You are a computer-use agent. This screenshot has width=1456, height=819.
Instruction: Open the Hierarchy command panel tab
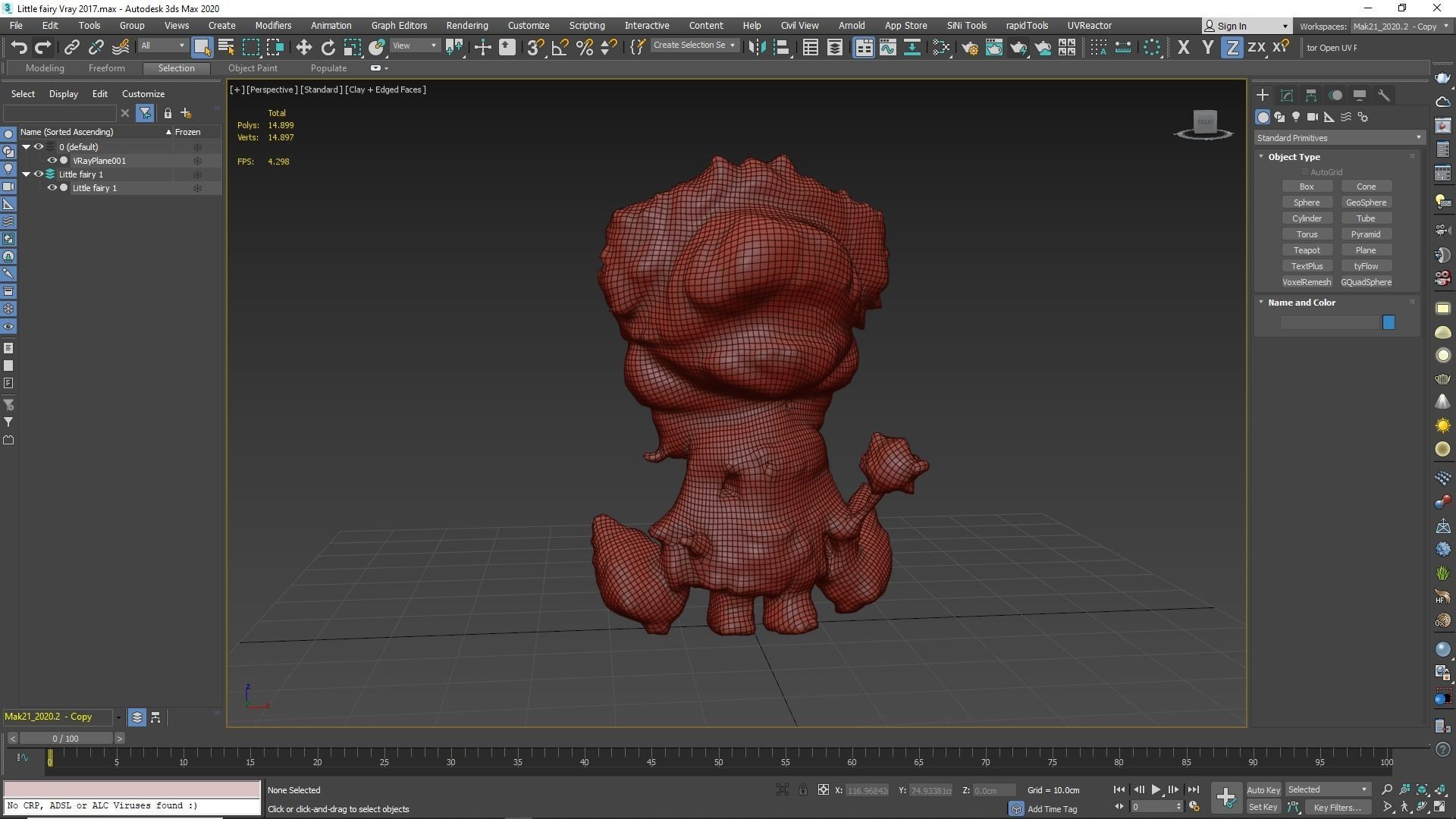click(x=1311, y=95)
